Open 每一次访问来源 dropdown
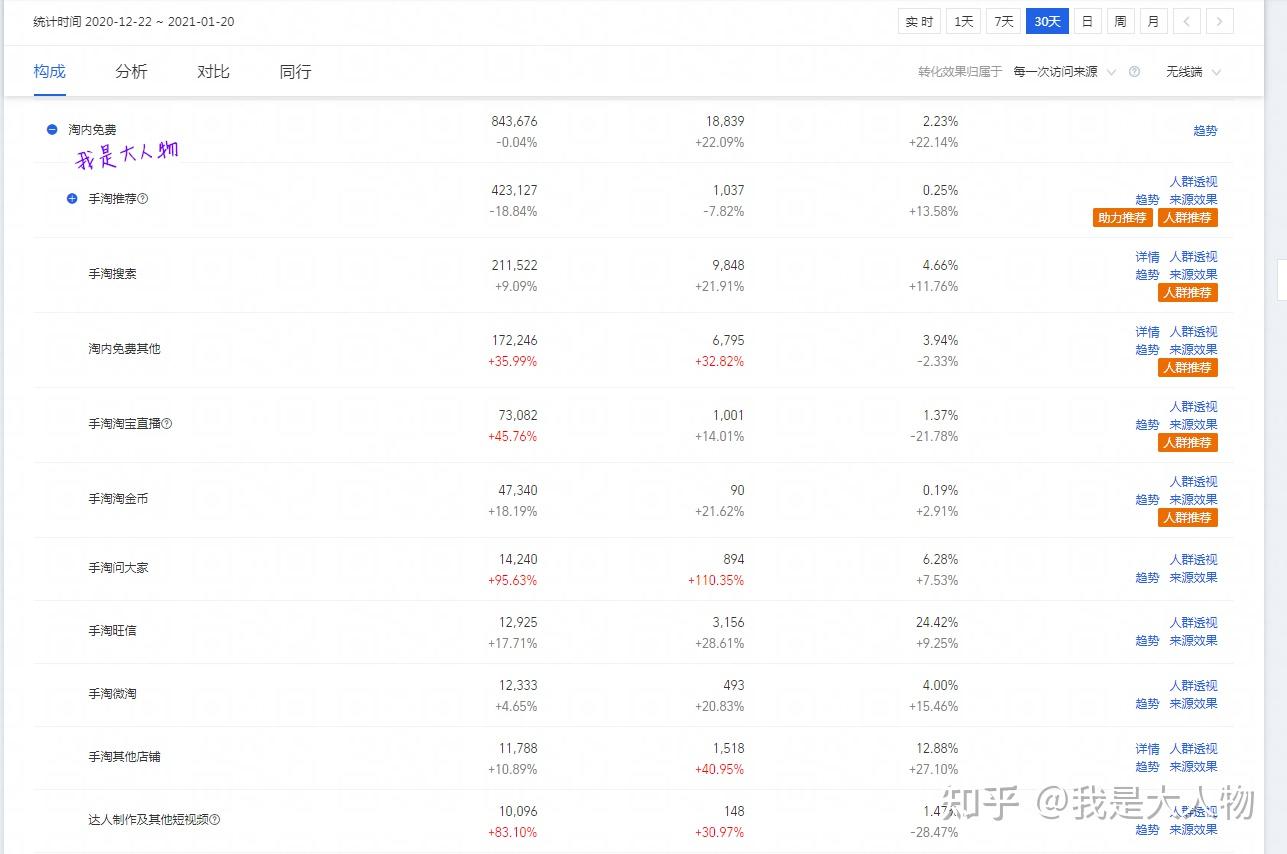The width and height of the screenshot is (1287, 854). [x=1064, y=72]
